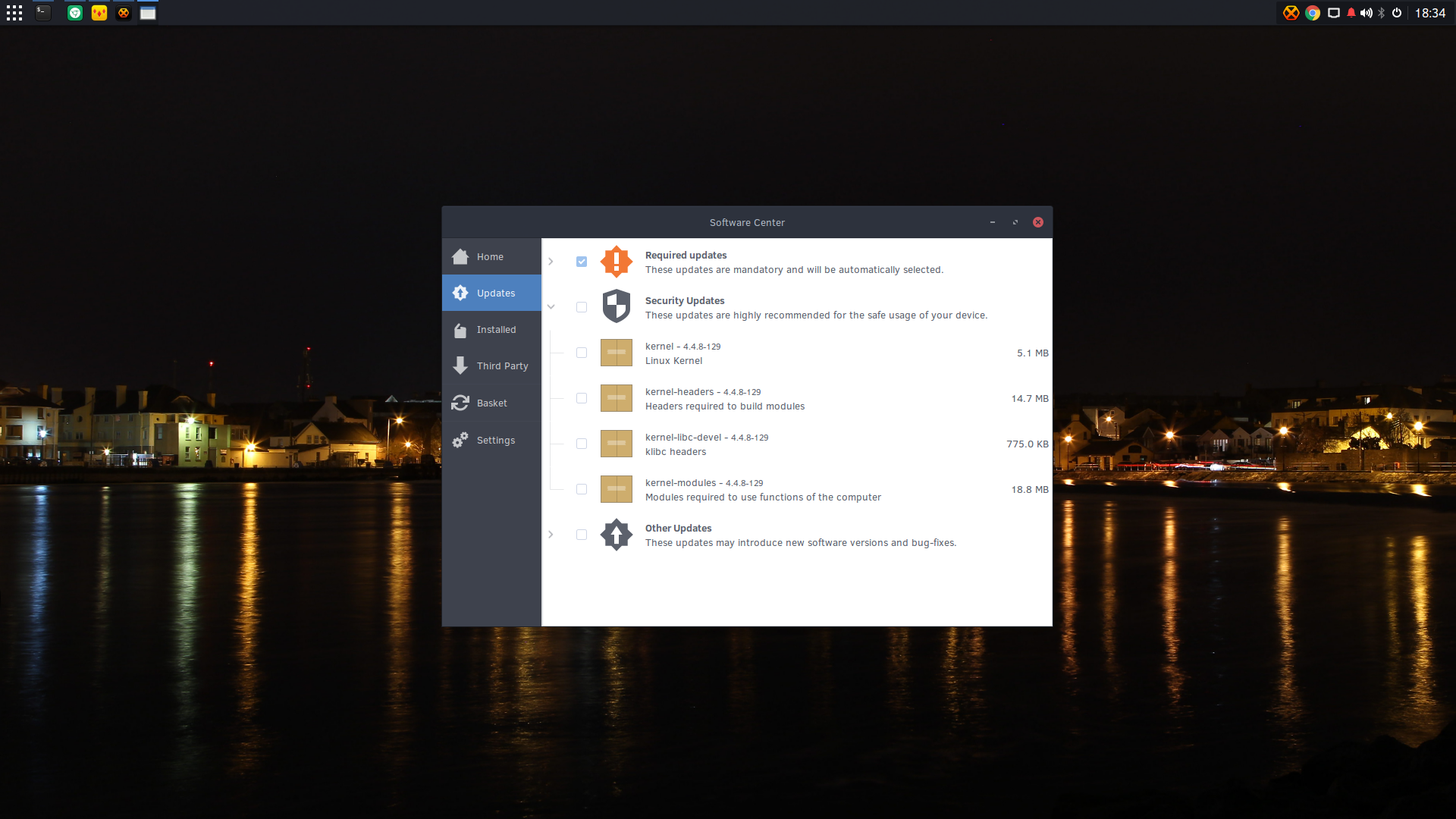Click the '5.1 MB' size value
Screen dimensions: 1456x819
(x=1033, y=353)
